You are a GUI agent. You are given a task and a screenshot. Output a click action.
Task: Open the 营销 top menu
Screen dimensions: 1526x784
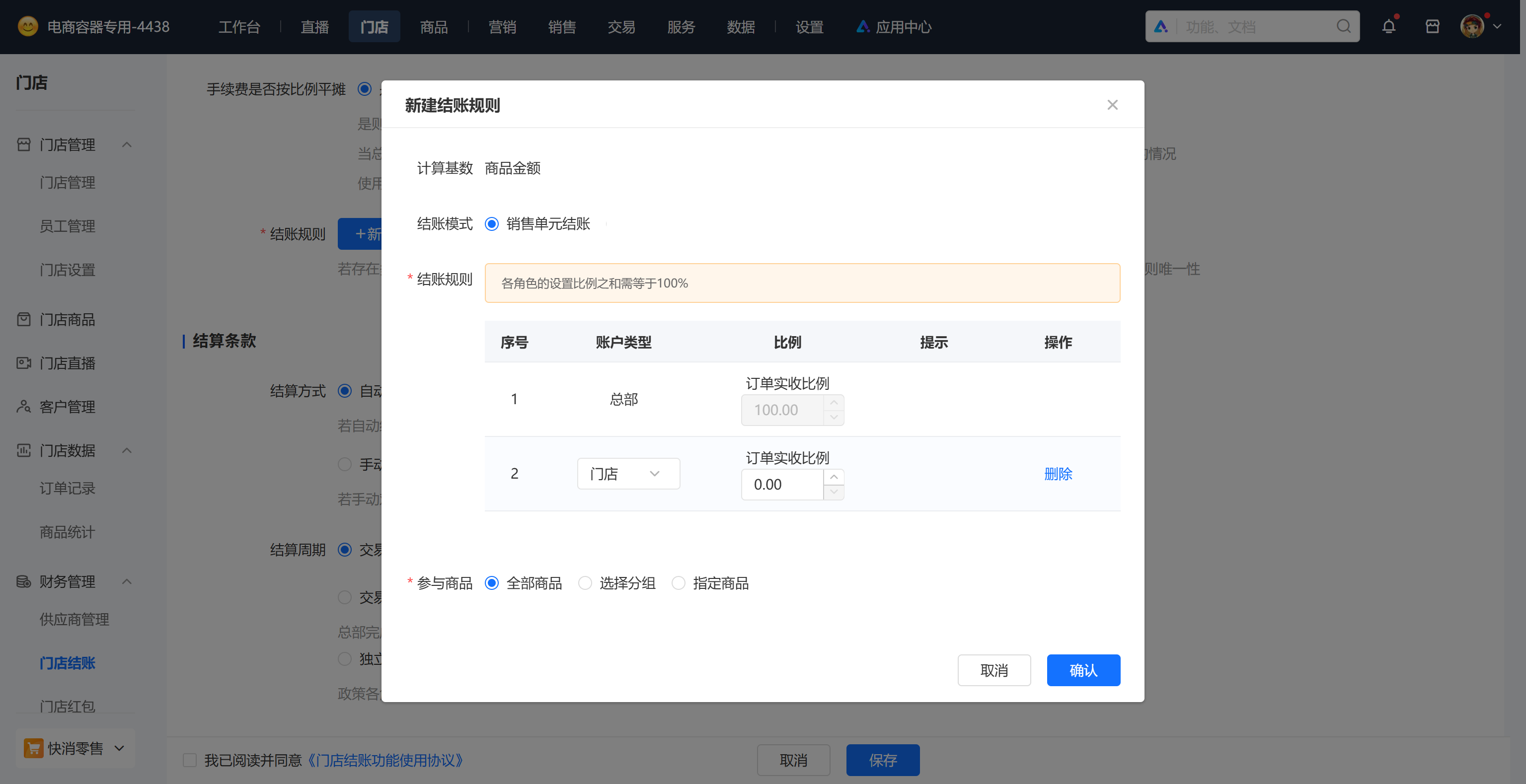click(502, 27)
